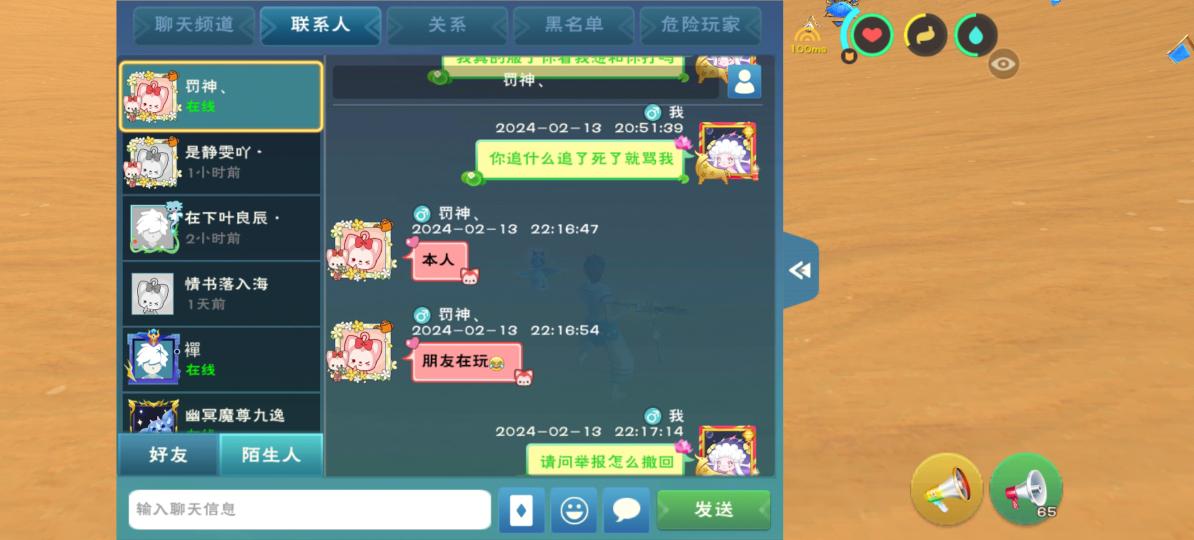This screenshot has width=1194, height=540.
Task: Open the 危险玩家 tab
Action: pyautogui.click(x=701, y=25)
